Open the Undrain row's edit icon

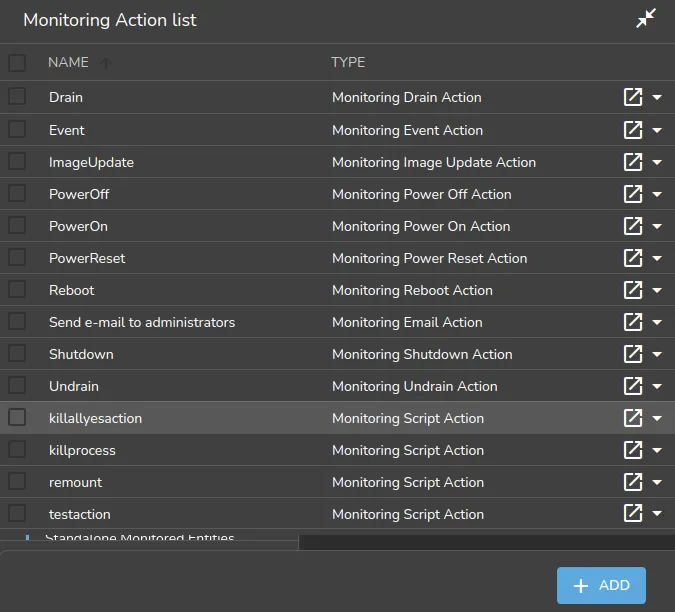click(633, 386)
